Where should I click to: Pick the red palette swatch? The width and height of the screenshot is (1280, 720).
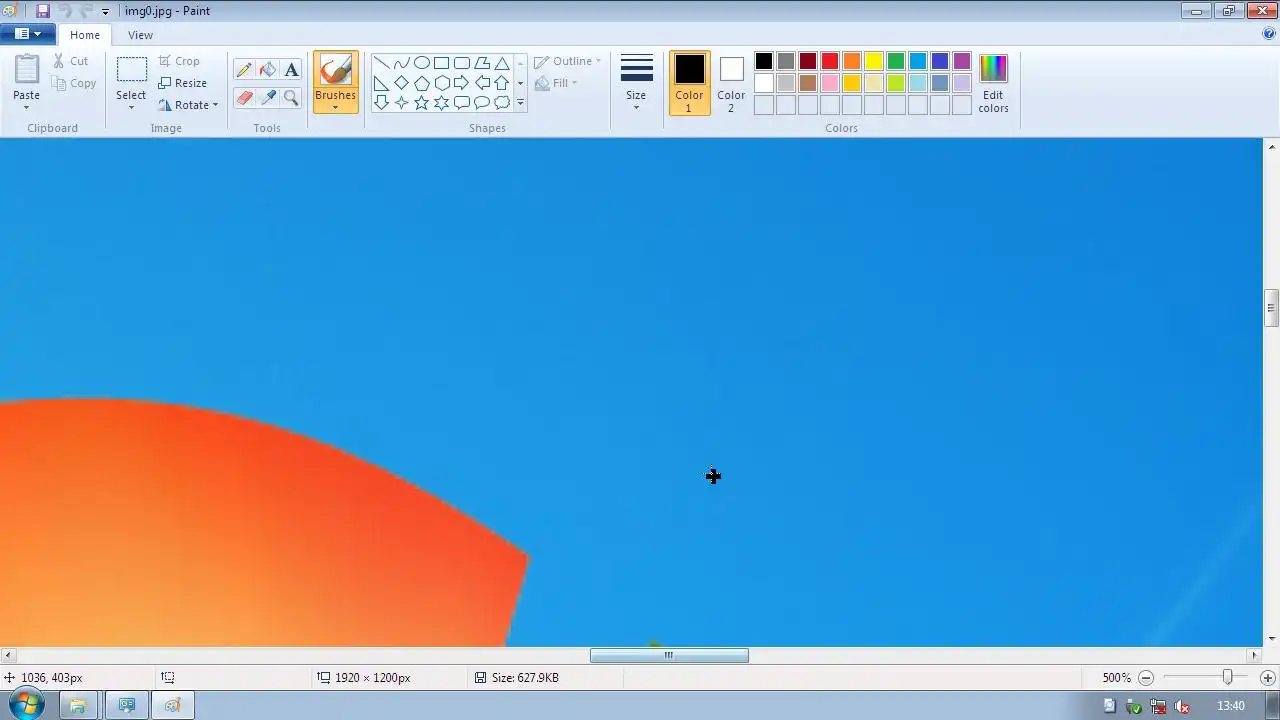pos(830,62)
